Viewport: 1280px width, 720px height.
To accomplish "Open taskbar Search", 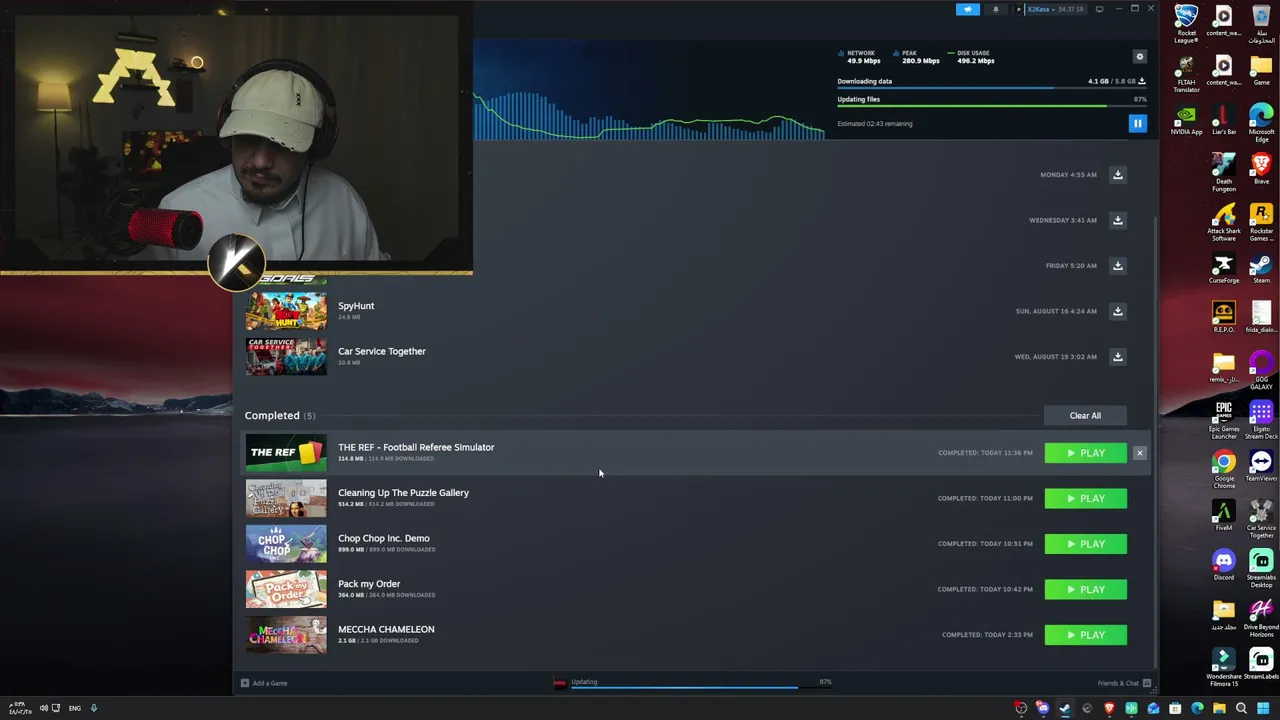I will pyautogui.click(x=1241, y=708).
